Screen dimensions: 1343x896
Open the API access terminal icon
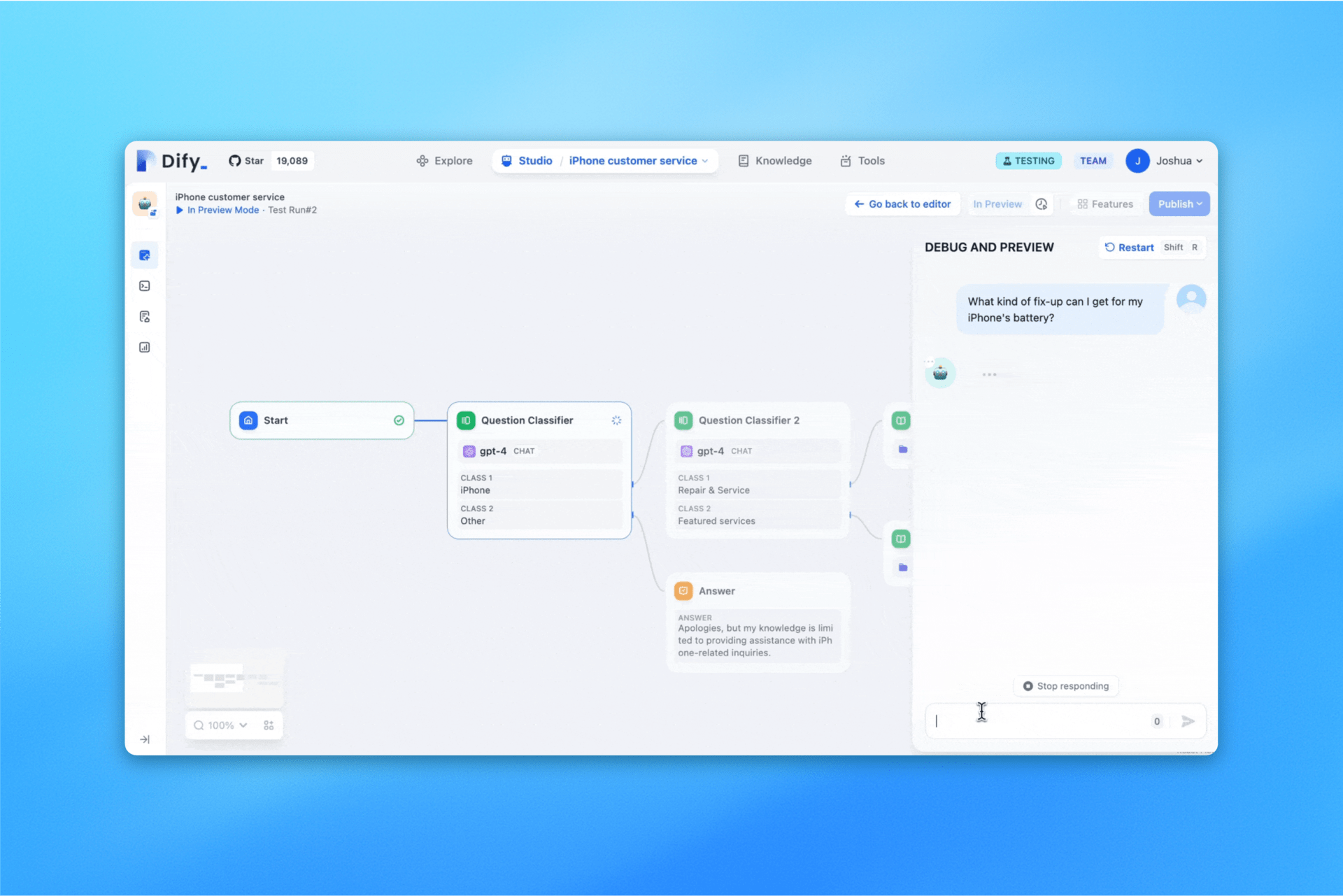(145, 286)
